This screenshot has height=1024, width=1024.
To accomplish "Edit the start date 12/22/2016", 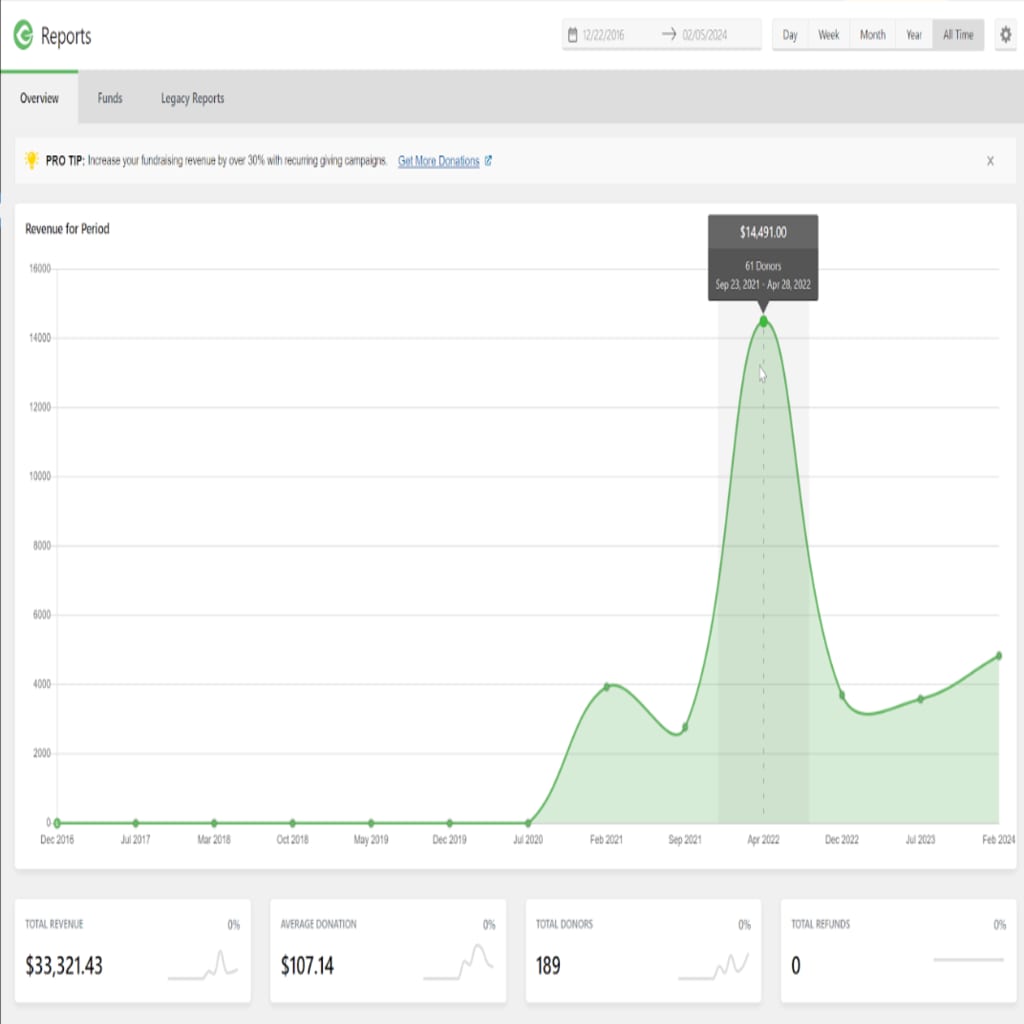I will tap(603, 35).
